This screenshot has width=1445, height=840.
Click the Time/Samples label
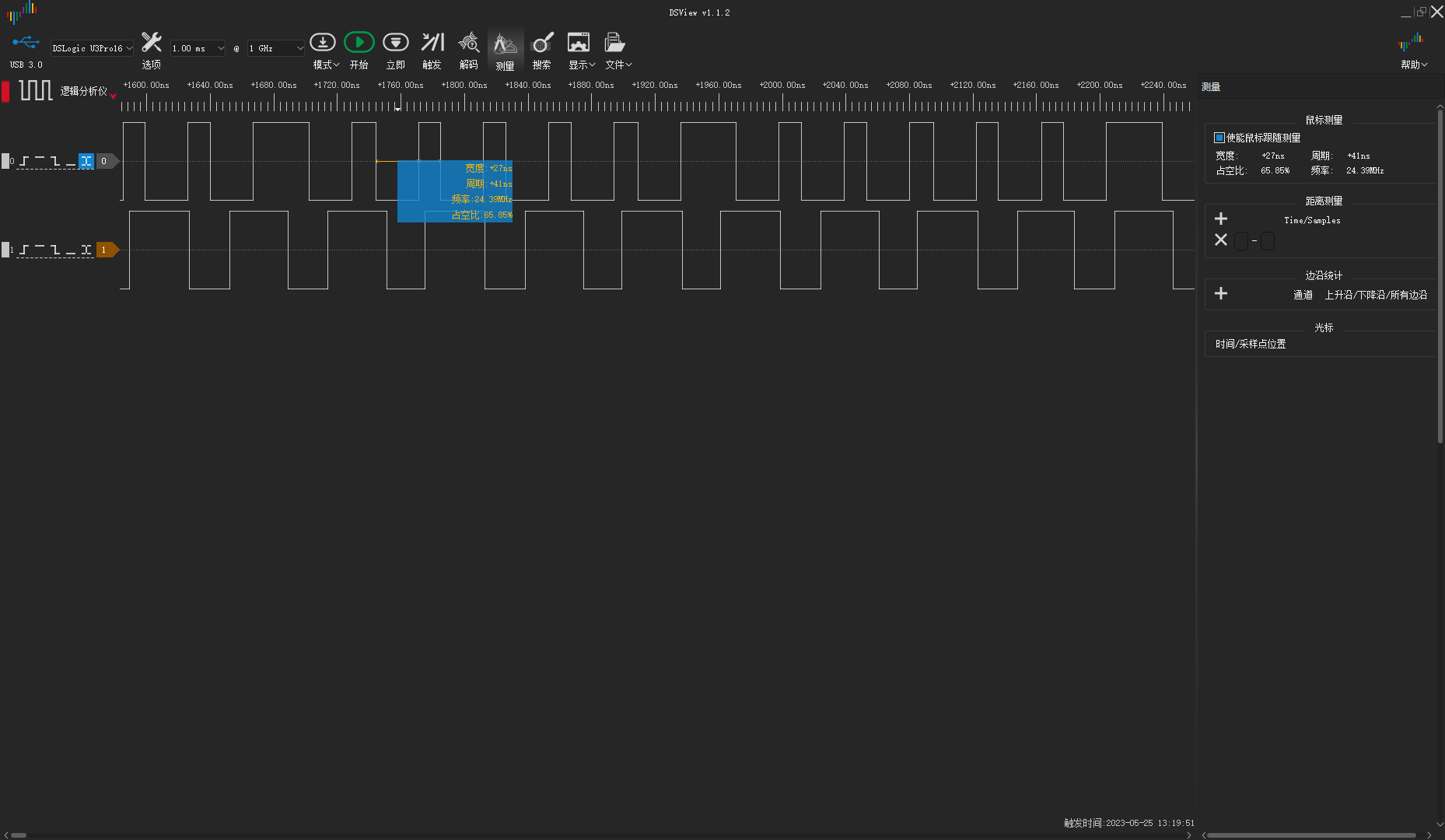point(1312,220)
